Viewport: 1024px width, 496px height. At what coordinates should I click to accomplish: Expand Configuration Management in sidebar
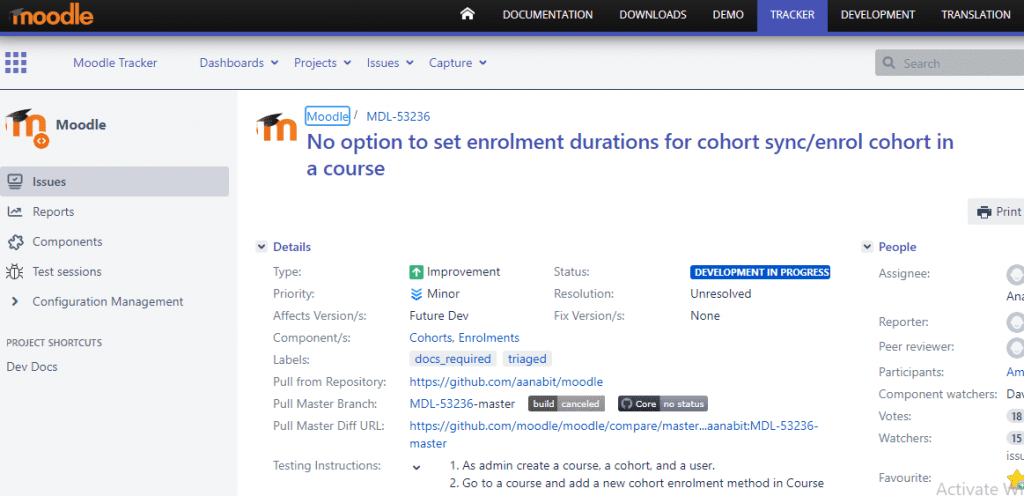pos(16,302)
